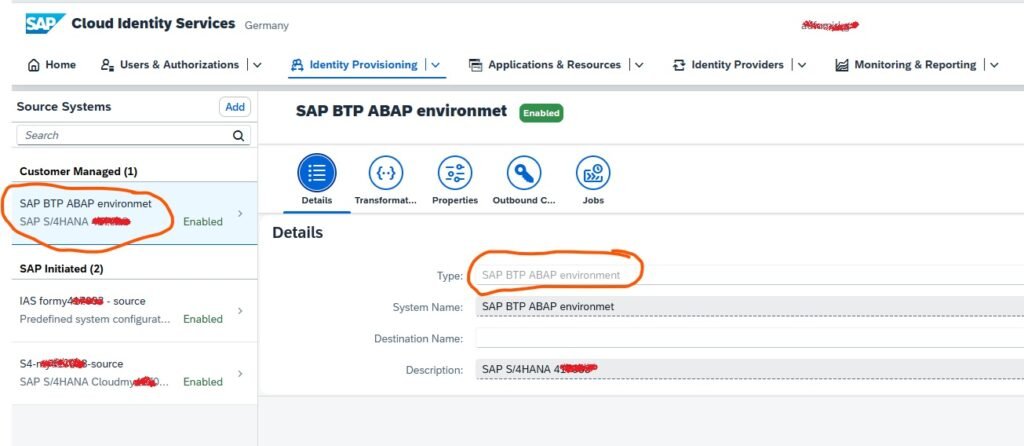The width and height of the screenshot is (1024, 446).
Task: Click the Customer Managed (1) group header
Action: pyautogui.click(x=78, y=171)
